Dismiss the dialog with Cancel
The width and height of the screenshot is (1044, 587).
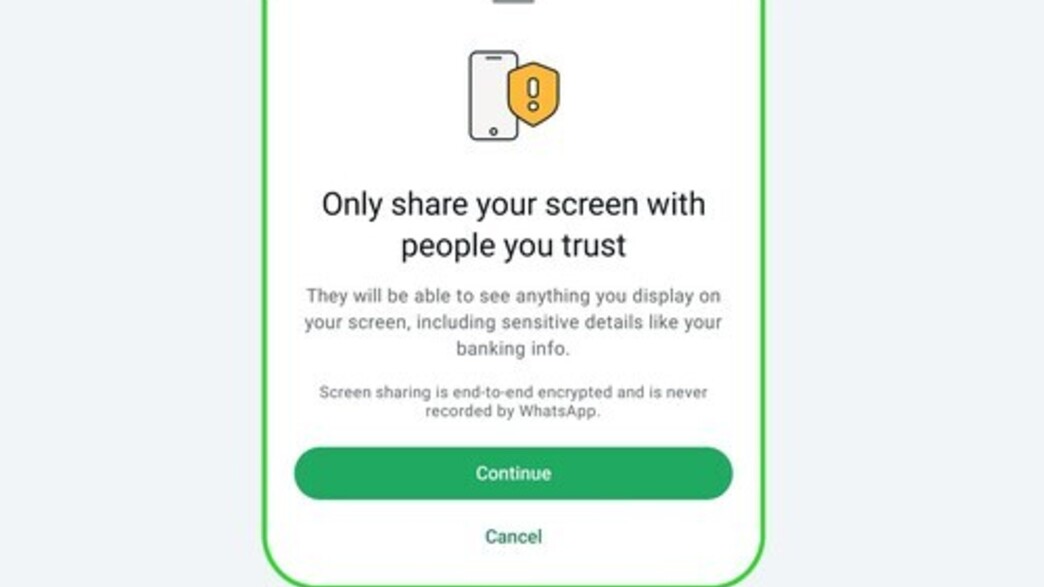(x=513, y=536)
